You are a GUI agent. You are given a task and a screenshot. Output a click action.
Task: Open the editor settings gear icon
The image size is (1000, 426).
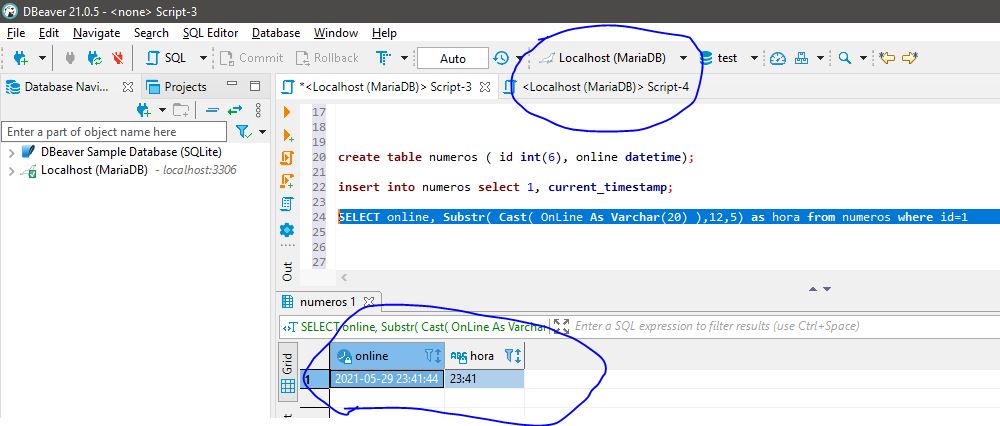click(288, 229)
